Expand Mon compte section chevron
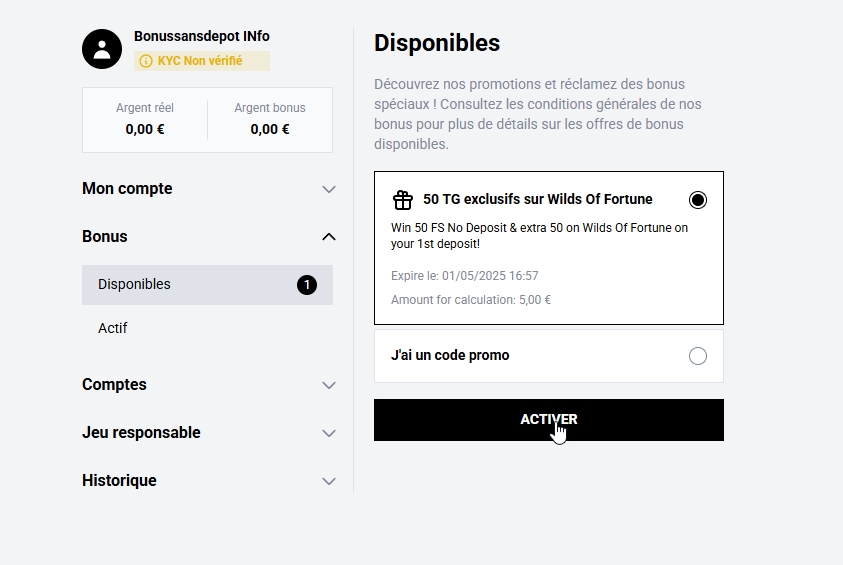This screenshot has width=843, height=565. pos(329,189)
